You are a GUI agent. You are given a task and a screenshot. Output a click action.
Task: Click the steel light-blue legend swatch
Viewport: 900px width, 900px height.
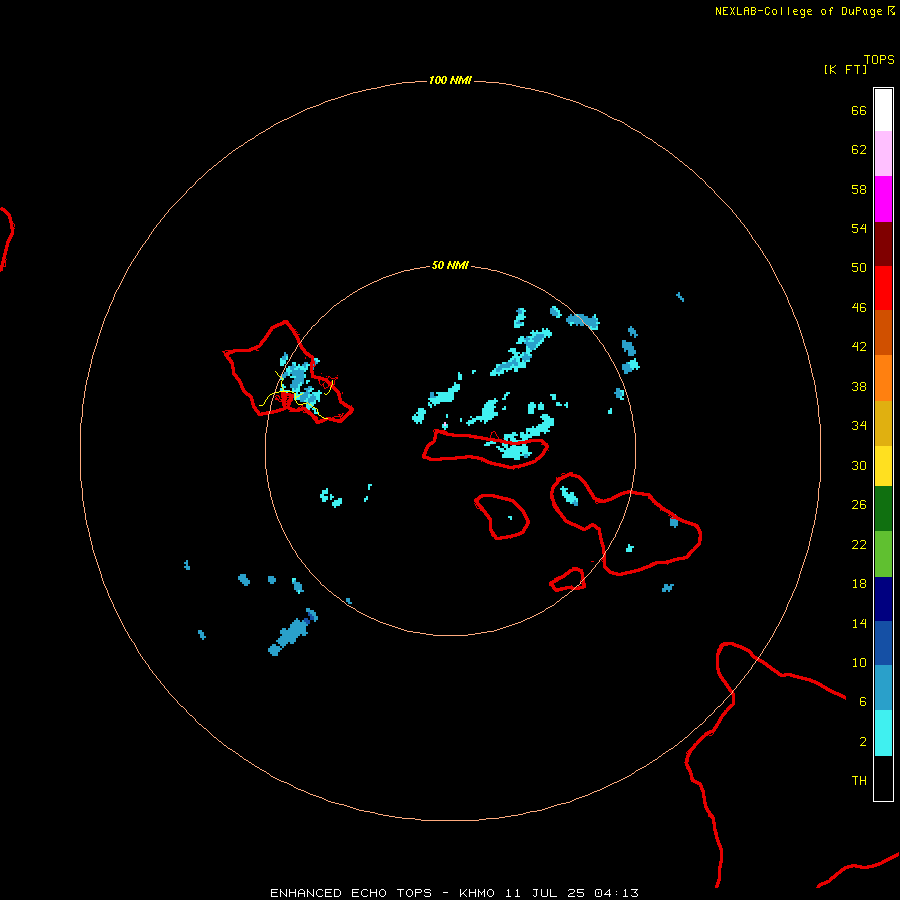pos(883,688)
